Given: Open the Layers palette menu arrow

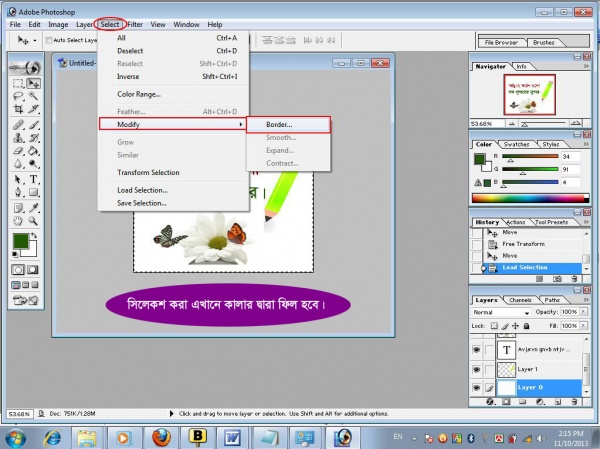Looking at the screenshot, I should click(x=586, y=300).
